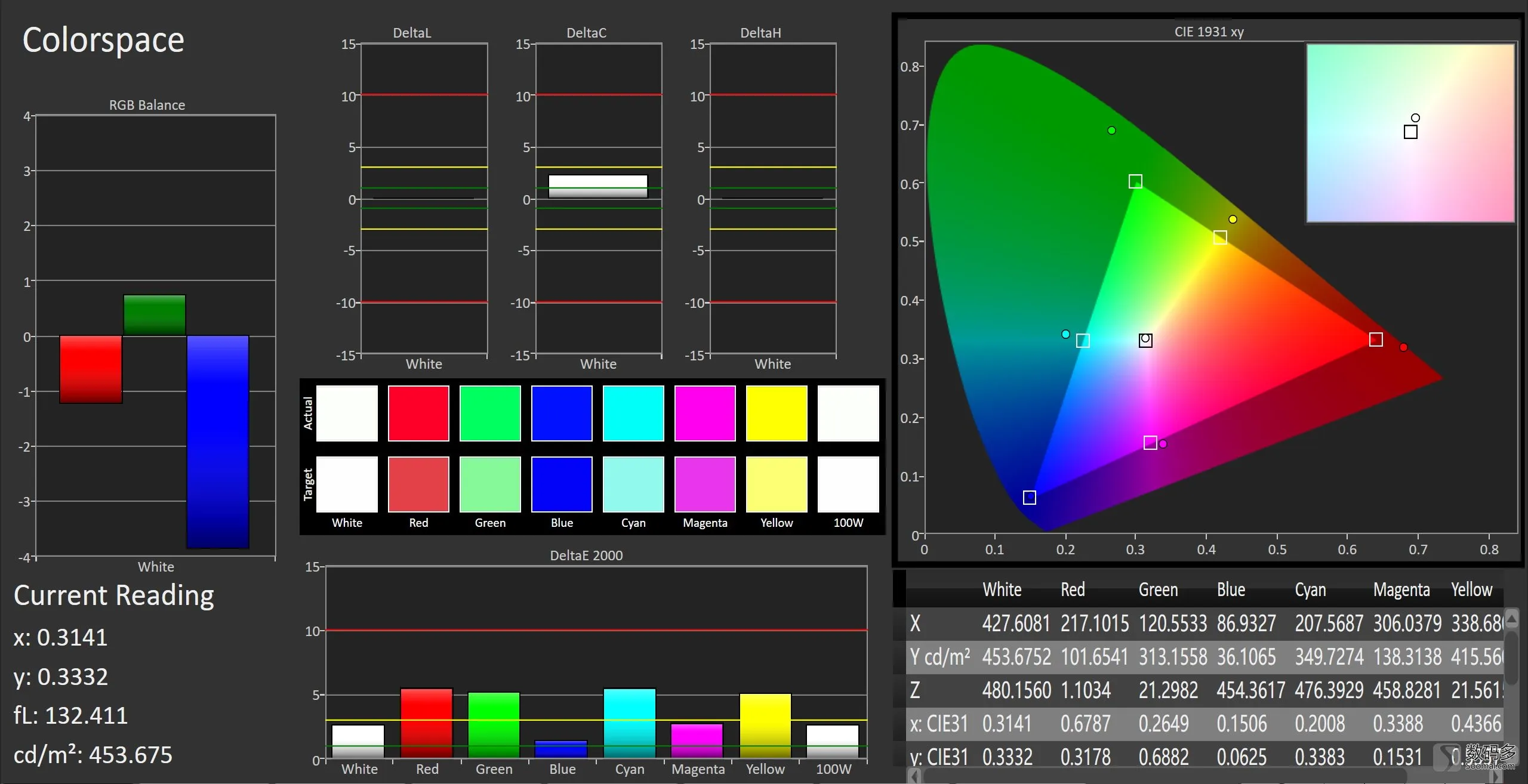This screenshot has width=1528, height=784.
Task: Select the Magenta bar in DeltaE 2000 chart
Action: (697, 741)
